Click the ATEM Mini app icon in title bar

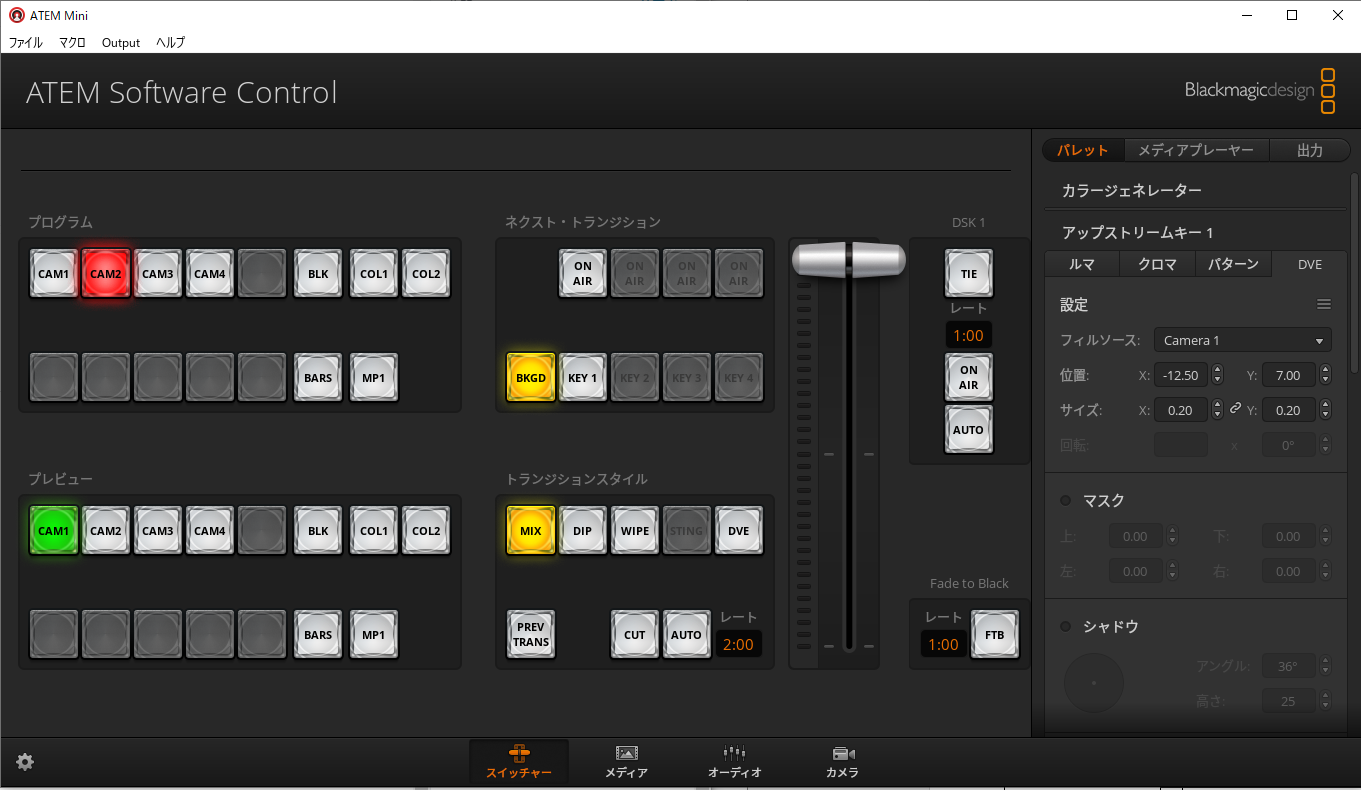coord(16,15)
